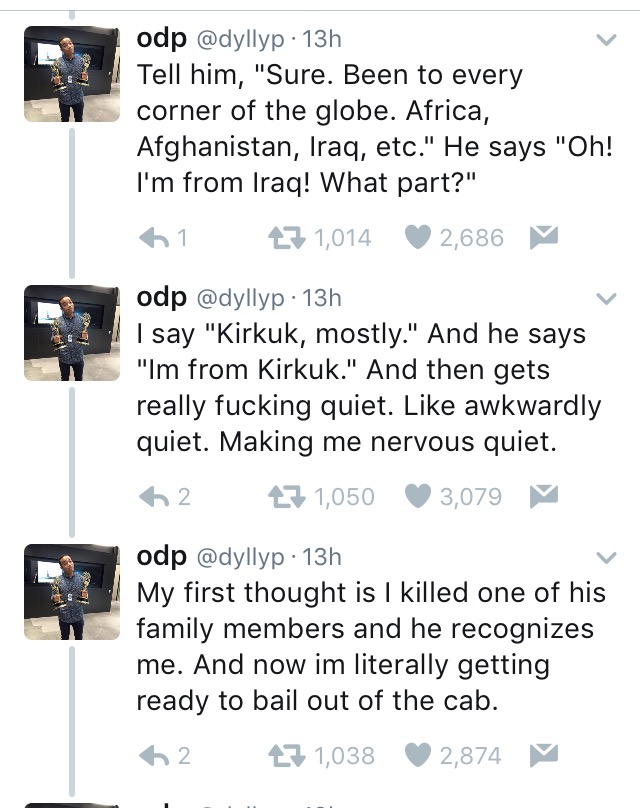Retweet the tweet with 1,038 retweets
The height and width of the screenshot is (808, 640).
click(x=287, y=756)
